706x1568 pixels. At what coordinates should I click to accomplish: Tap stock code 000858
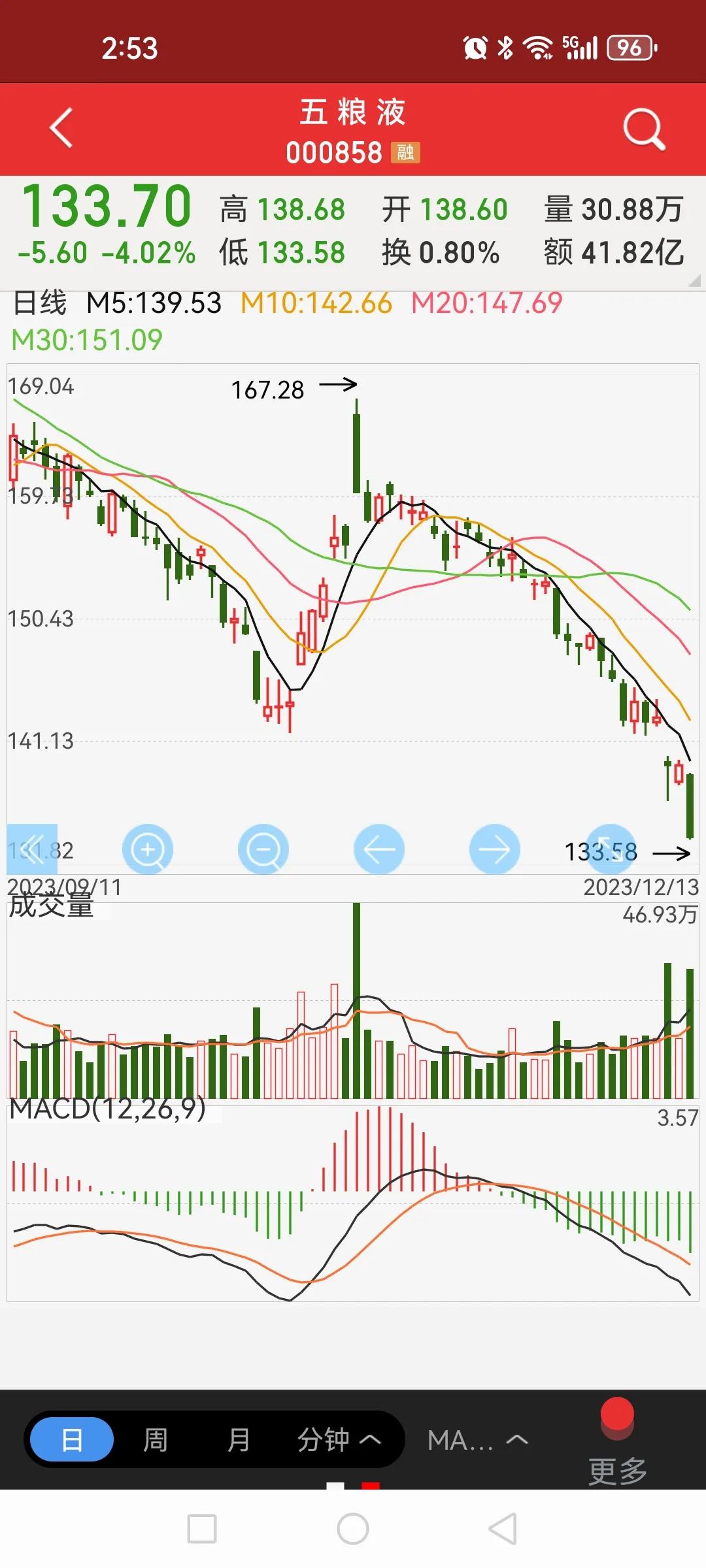tap(334, 153)
